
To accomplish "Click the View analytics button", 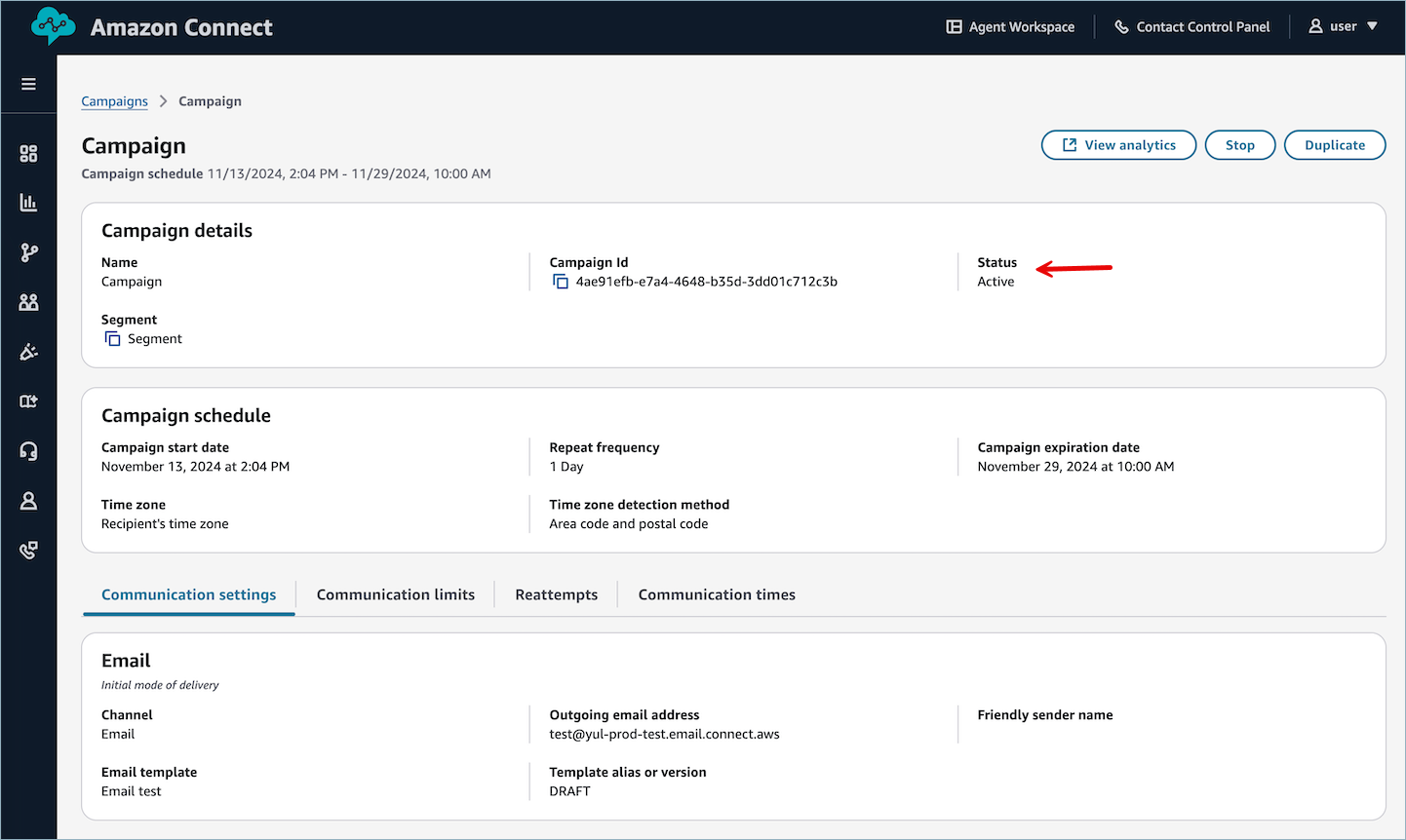I will 1118,144.
